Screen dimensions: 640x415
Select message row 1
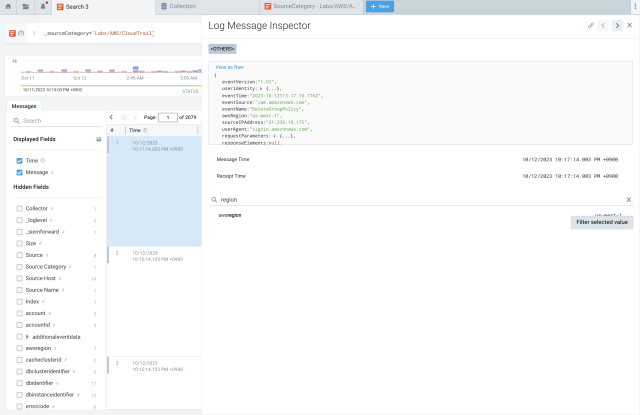point(154,191)
